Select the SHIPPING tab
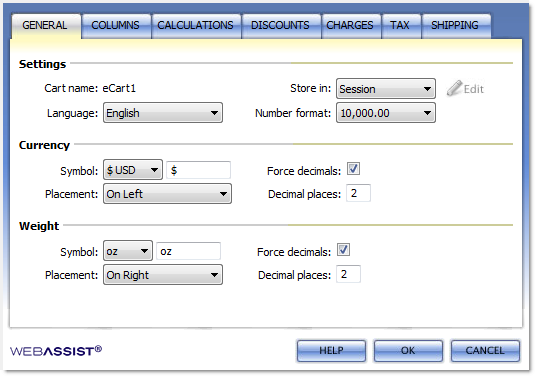535x376 pixels. [456, 26]
